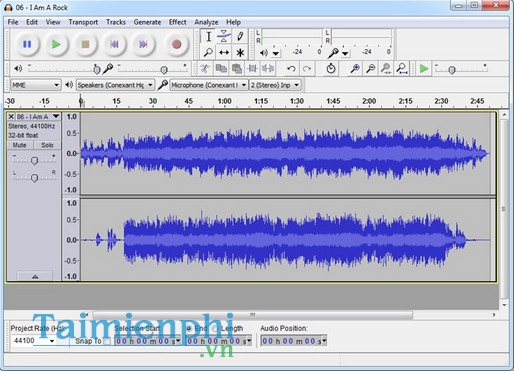Start recording with the red Record button
This screenshot has height=371, width=514.
tap(176, 44)
